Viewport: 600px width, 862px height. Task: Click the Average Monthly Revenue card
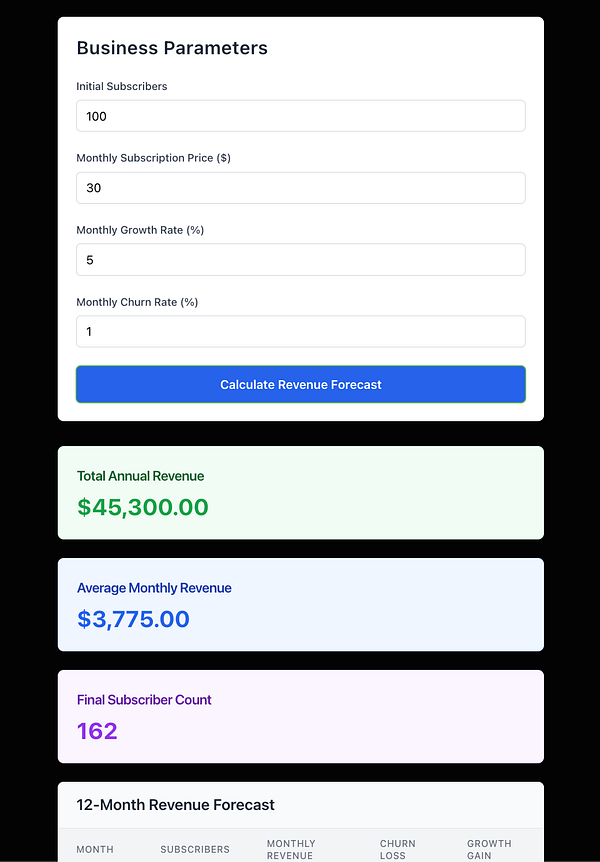[x=300, y=604]
